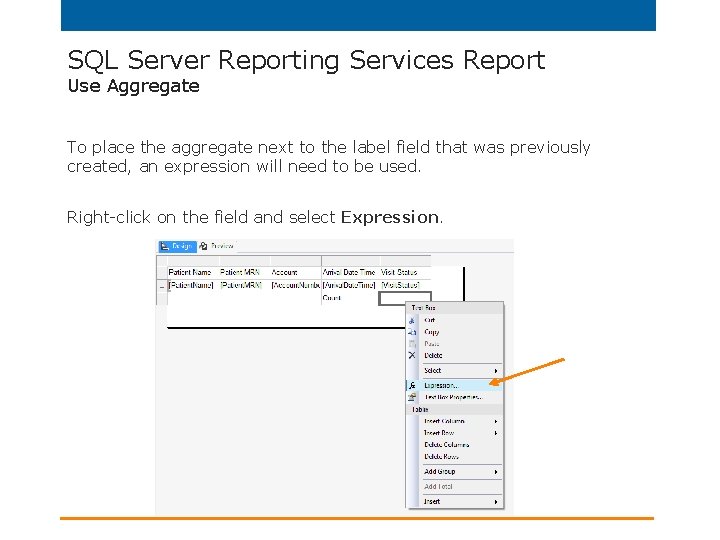Expand the Insert Row submenu arrow
The width and height of the screenshot is (720, 540).
click(496, 433)
